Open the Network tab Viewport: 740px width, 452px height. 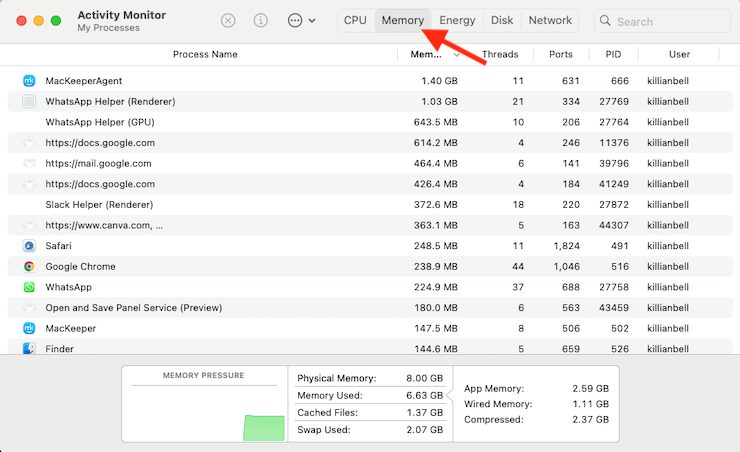coord(550,20)
